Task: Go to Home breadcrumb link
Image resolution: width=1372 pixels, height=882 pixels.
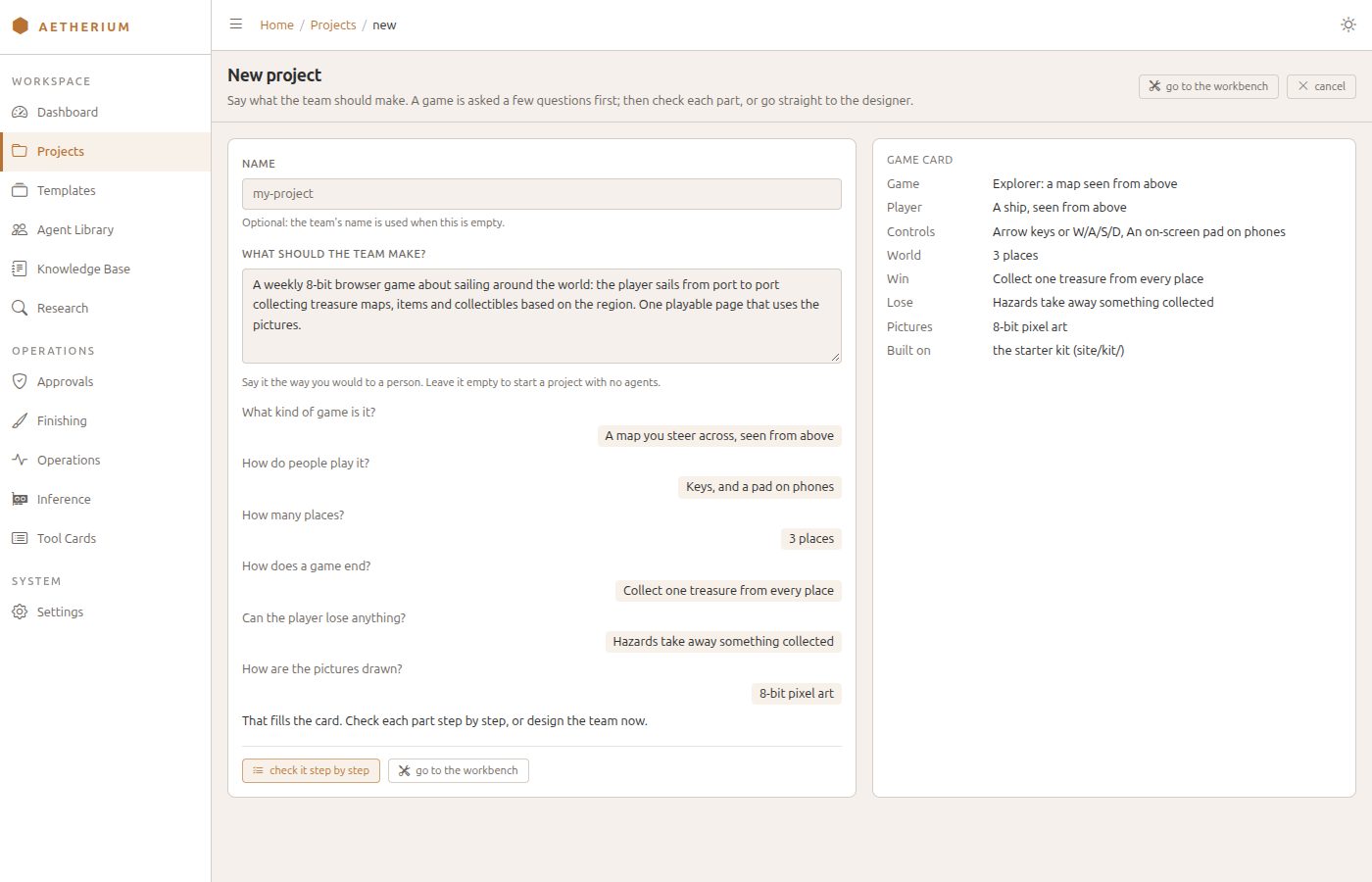Action: point(276,25)
